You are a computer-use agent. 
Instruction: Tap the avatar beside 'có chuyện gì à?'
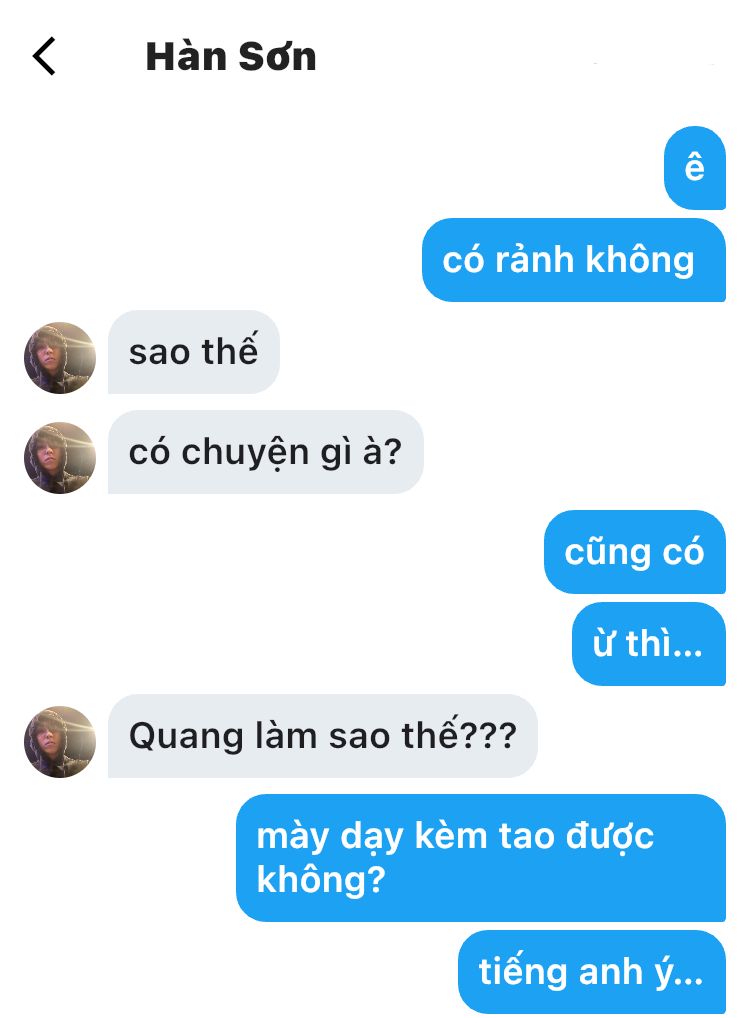(x=60, y=458)
